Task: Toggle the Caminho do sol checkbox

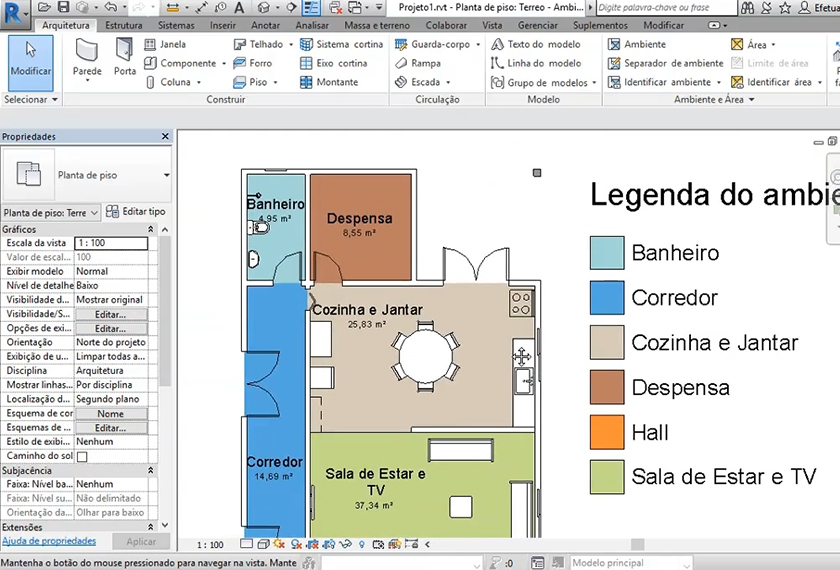Action: point(82,456)
